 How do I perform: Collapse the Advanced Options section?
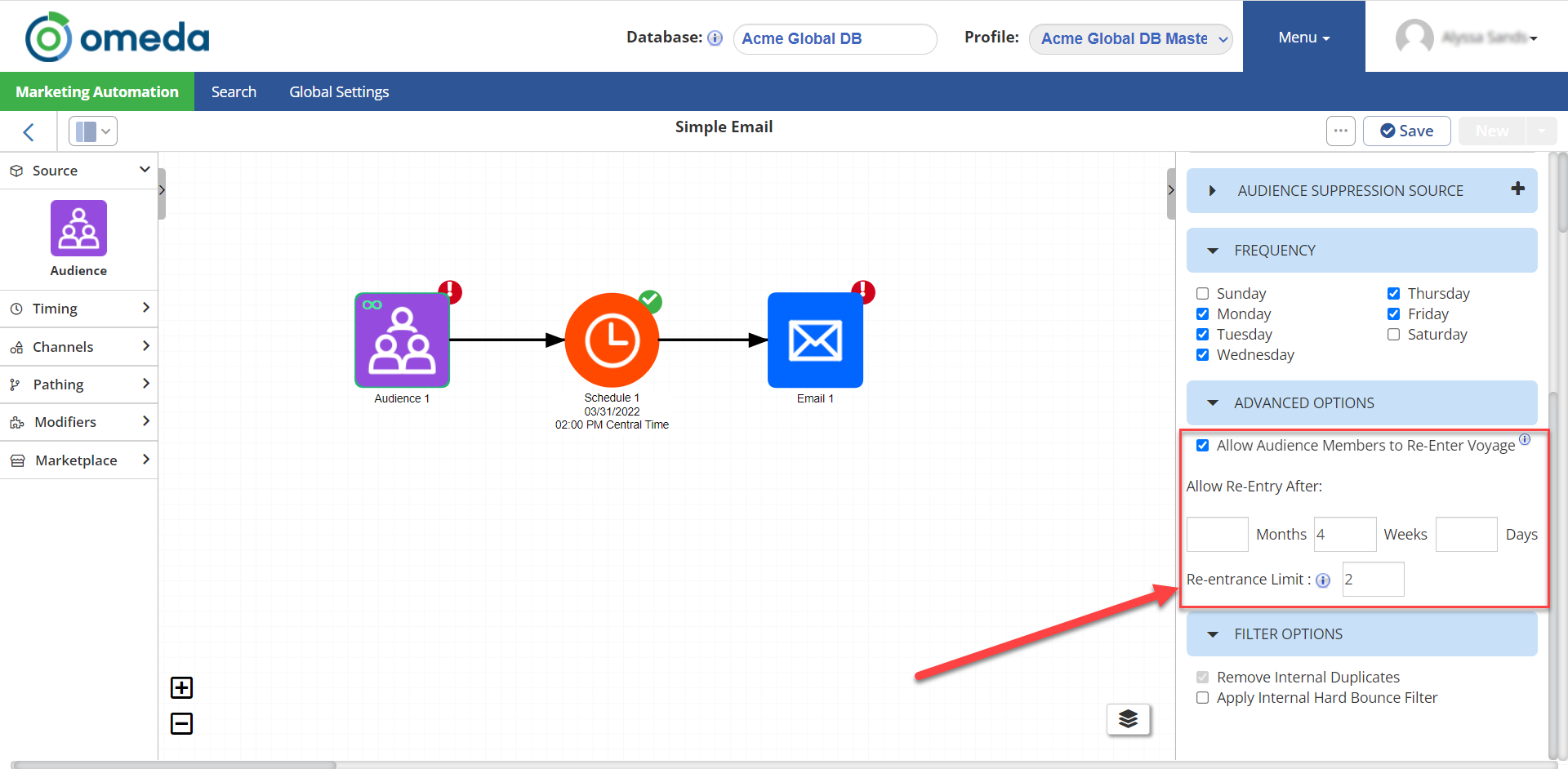1213,403
